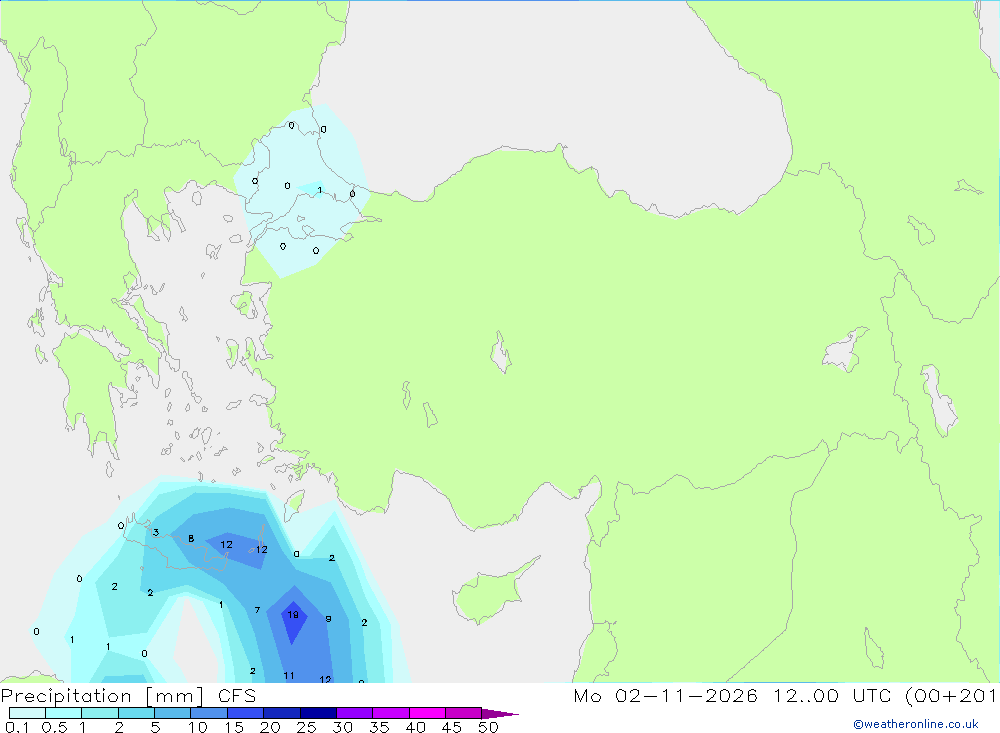1000x733 pixels.
Task: Click the '0.1' legend scale label
Action: pos(17,727)
